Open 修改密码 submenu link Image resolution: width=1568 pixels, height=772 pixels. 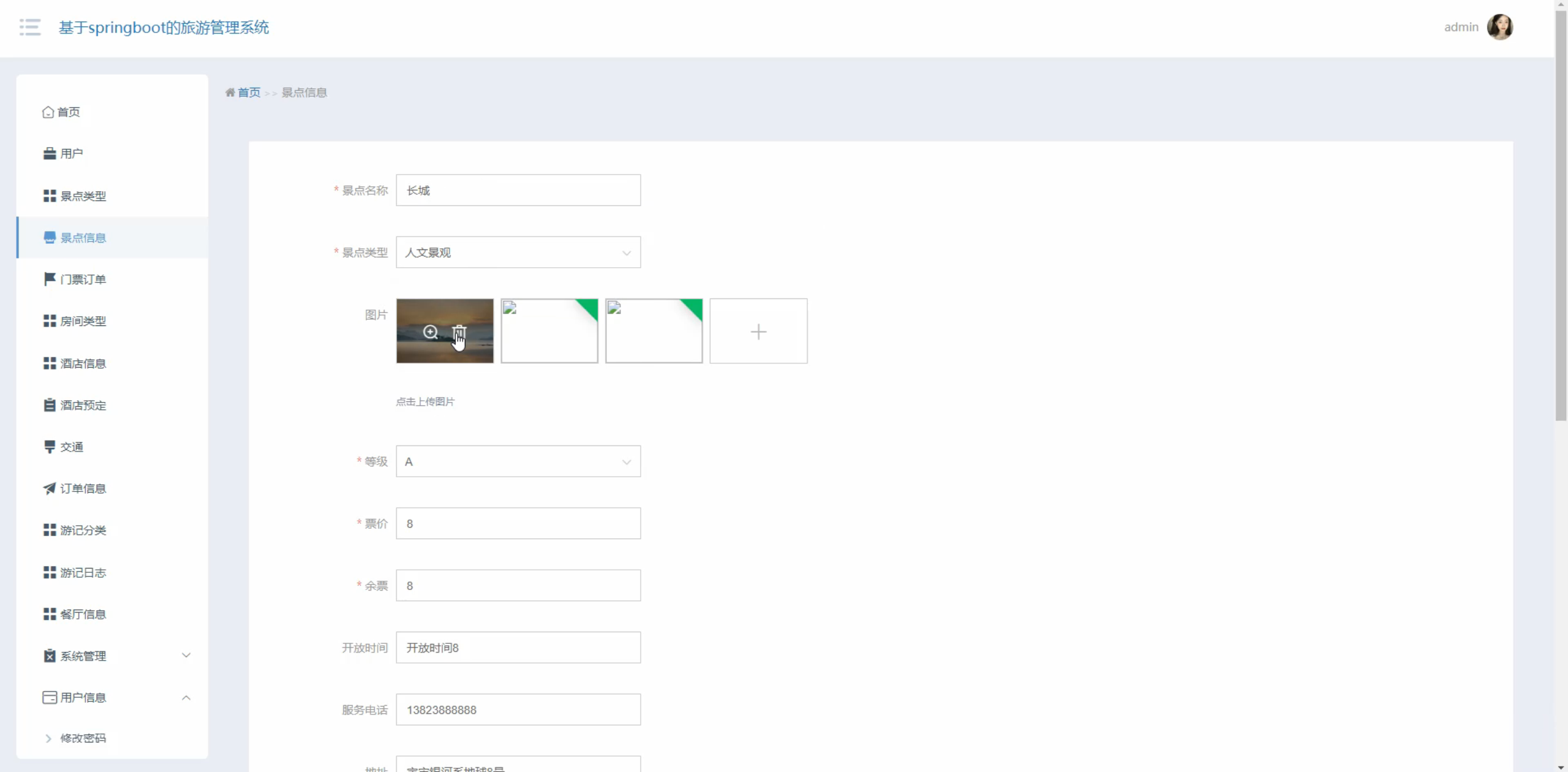coord(83,738)
